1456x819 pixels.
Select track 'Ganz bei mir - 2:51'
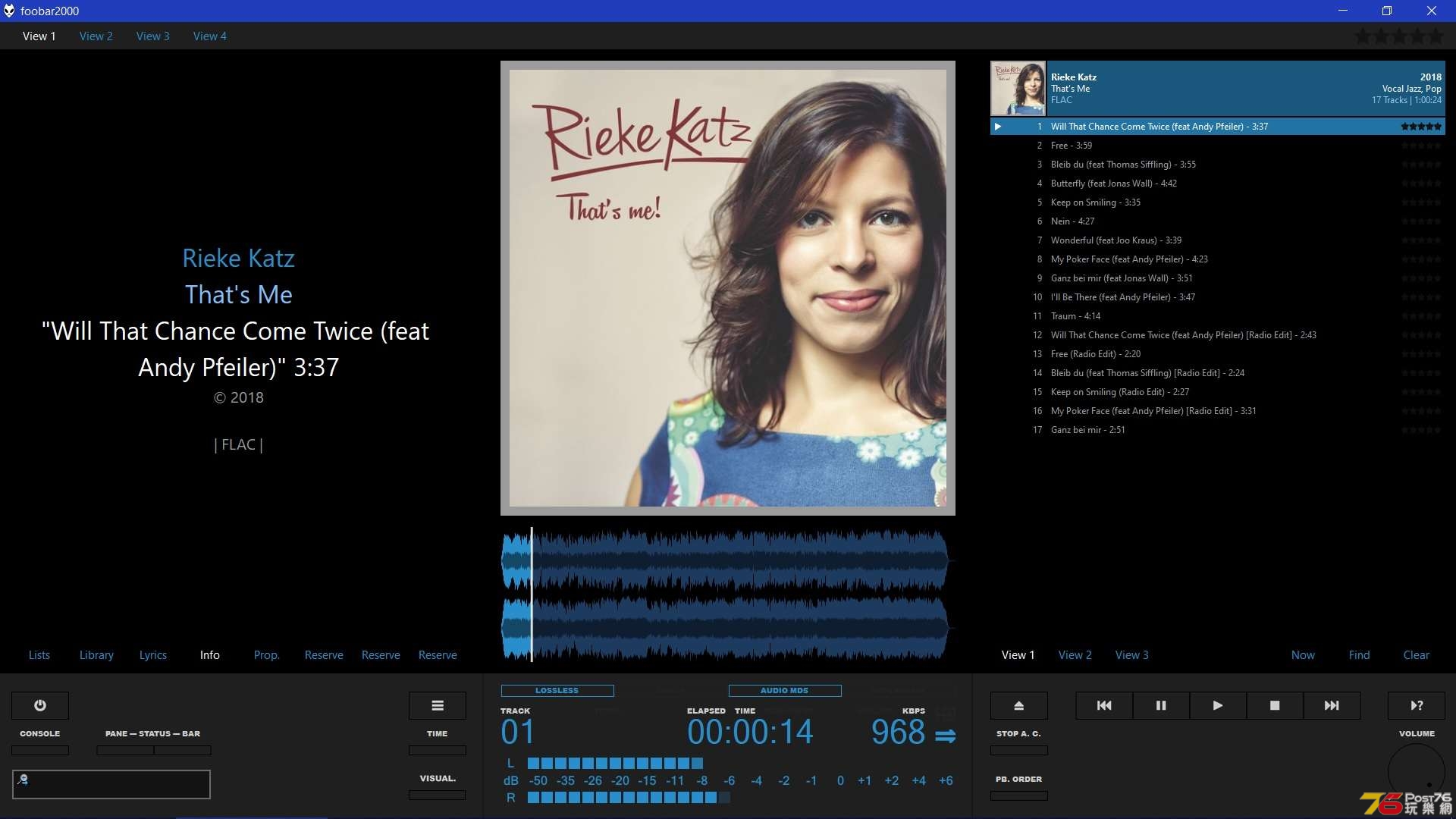click(1218, 430)
